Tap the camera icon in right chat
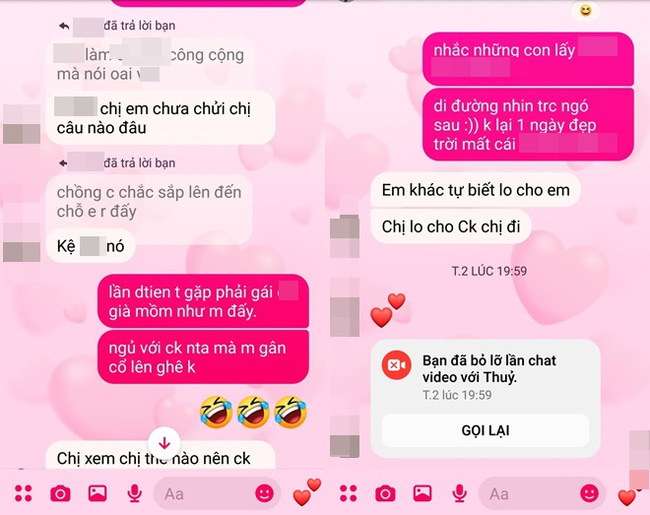 [385, 493]
